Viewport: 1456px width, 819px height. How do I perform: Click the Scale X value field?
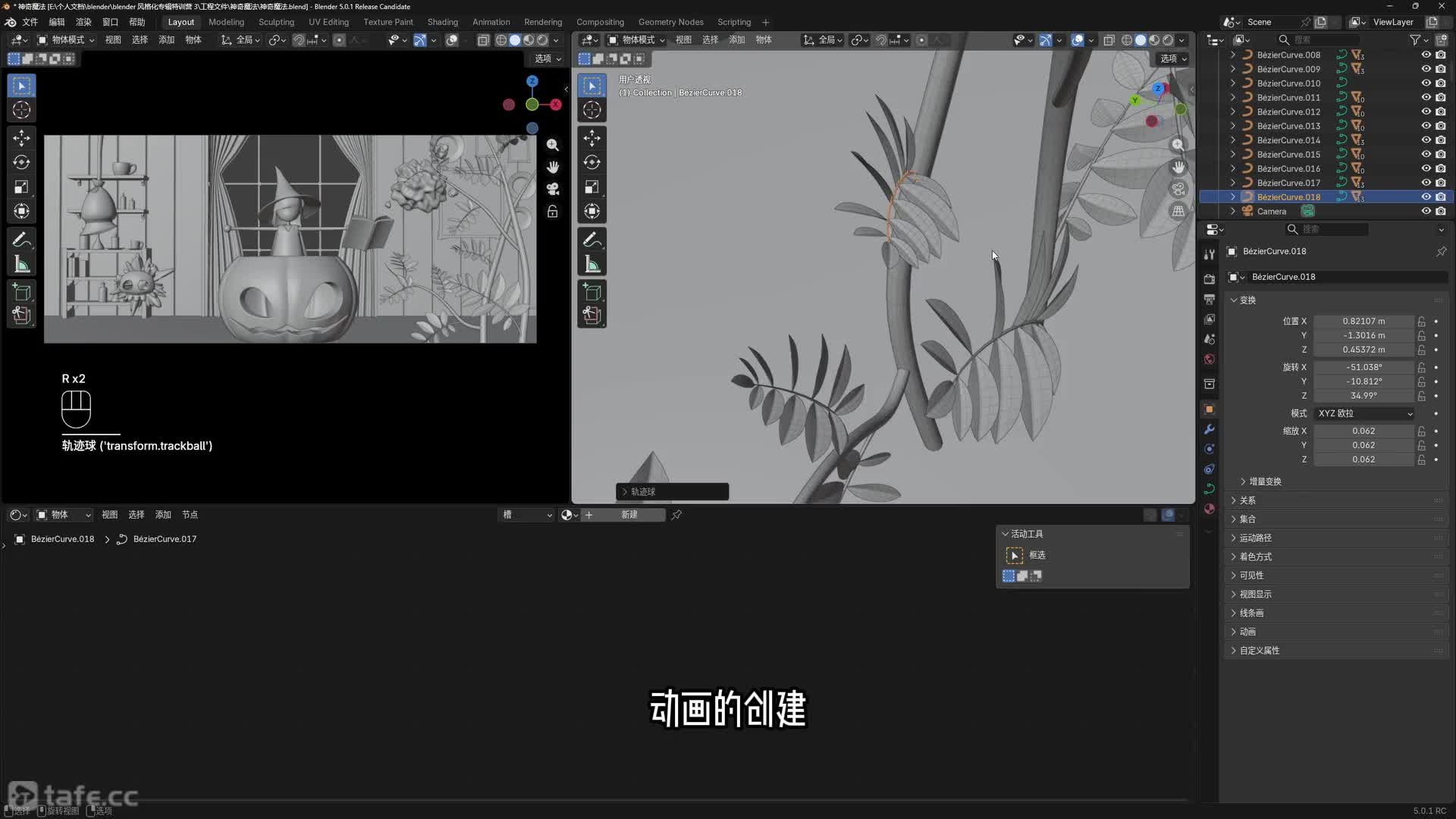pos(1363,431)
